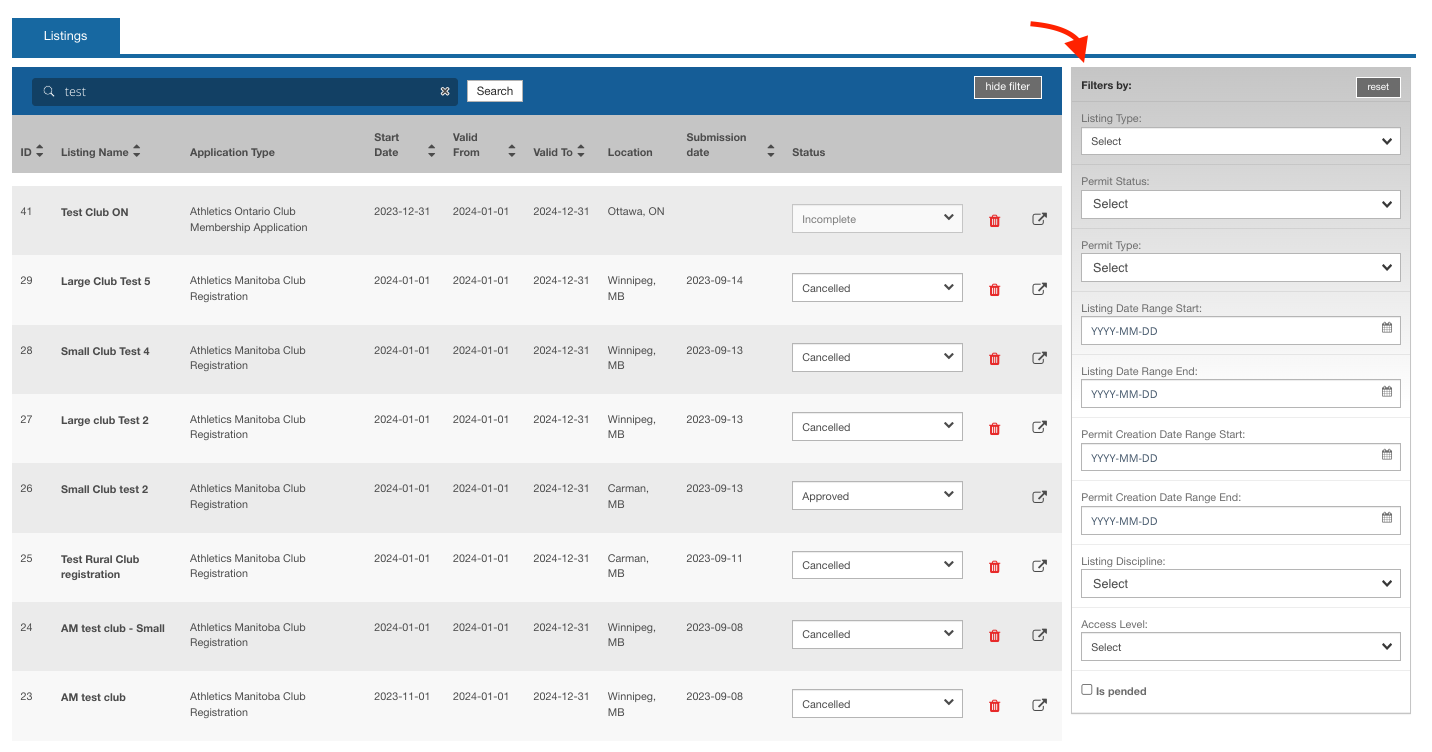Select the Listings tab
The width and height of the screenshot is (1432, 752).
click(x=65, y=36)
